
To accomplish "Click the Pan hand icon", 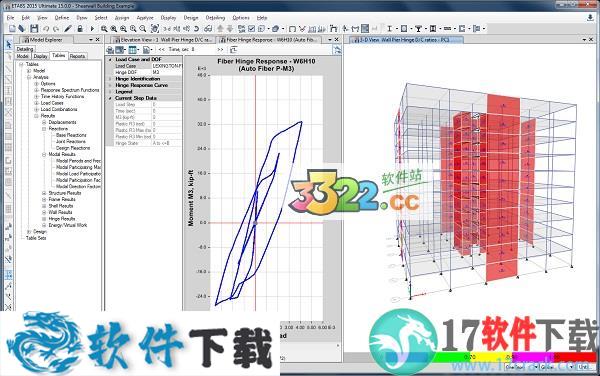I will coord(155,29).
